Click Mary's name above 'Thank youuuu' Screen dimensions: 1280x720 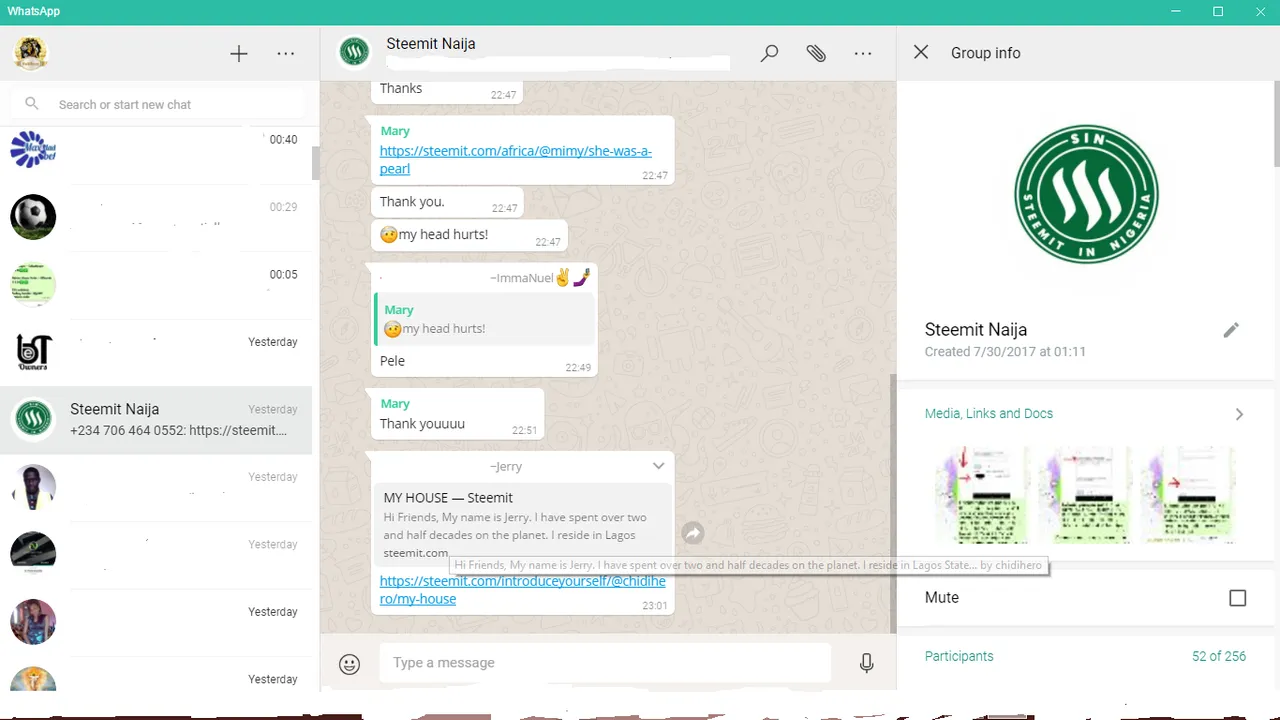pos(395,404)
